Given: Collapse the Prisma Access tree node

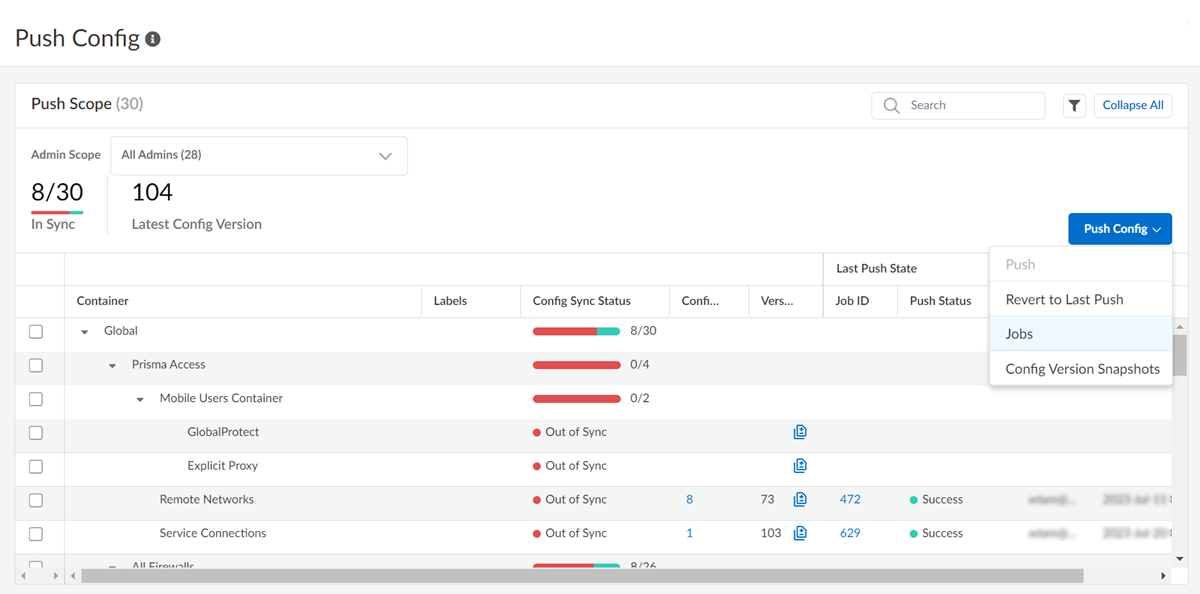Looking at the screenshot, I should [113, 366].
